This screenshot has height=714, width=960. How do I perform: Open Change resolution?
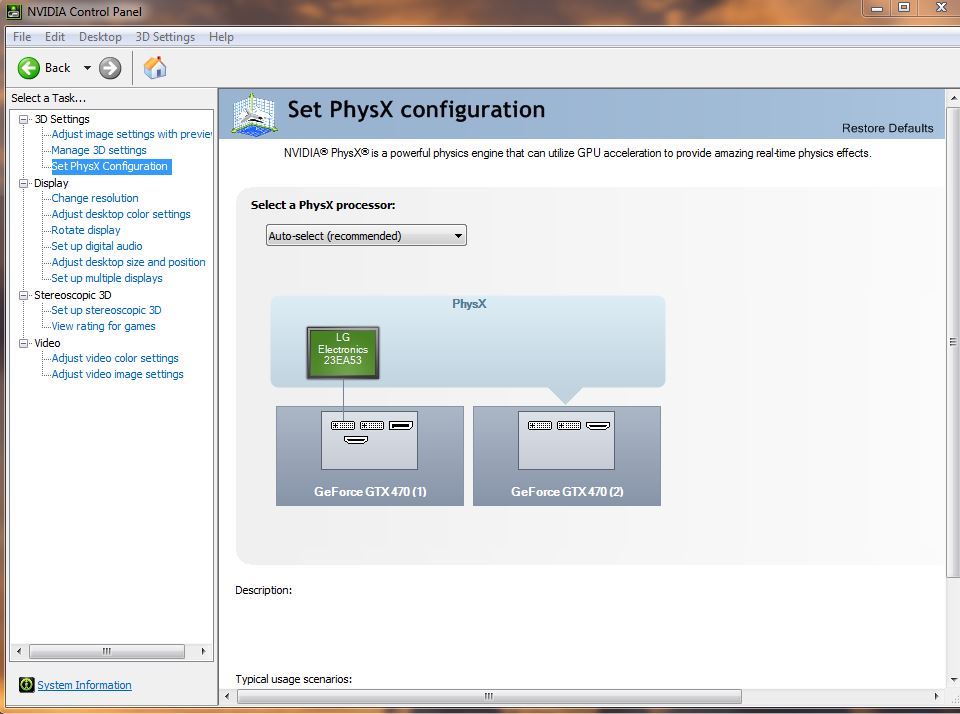click(95, 198)
